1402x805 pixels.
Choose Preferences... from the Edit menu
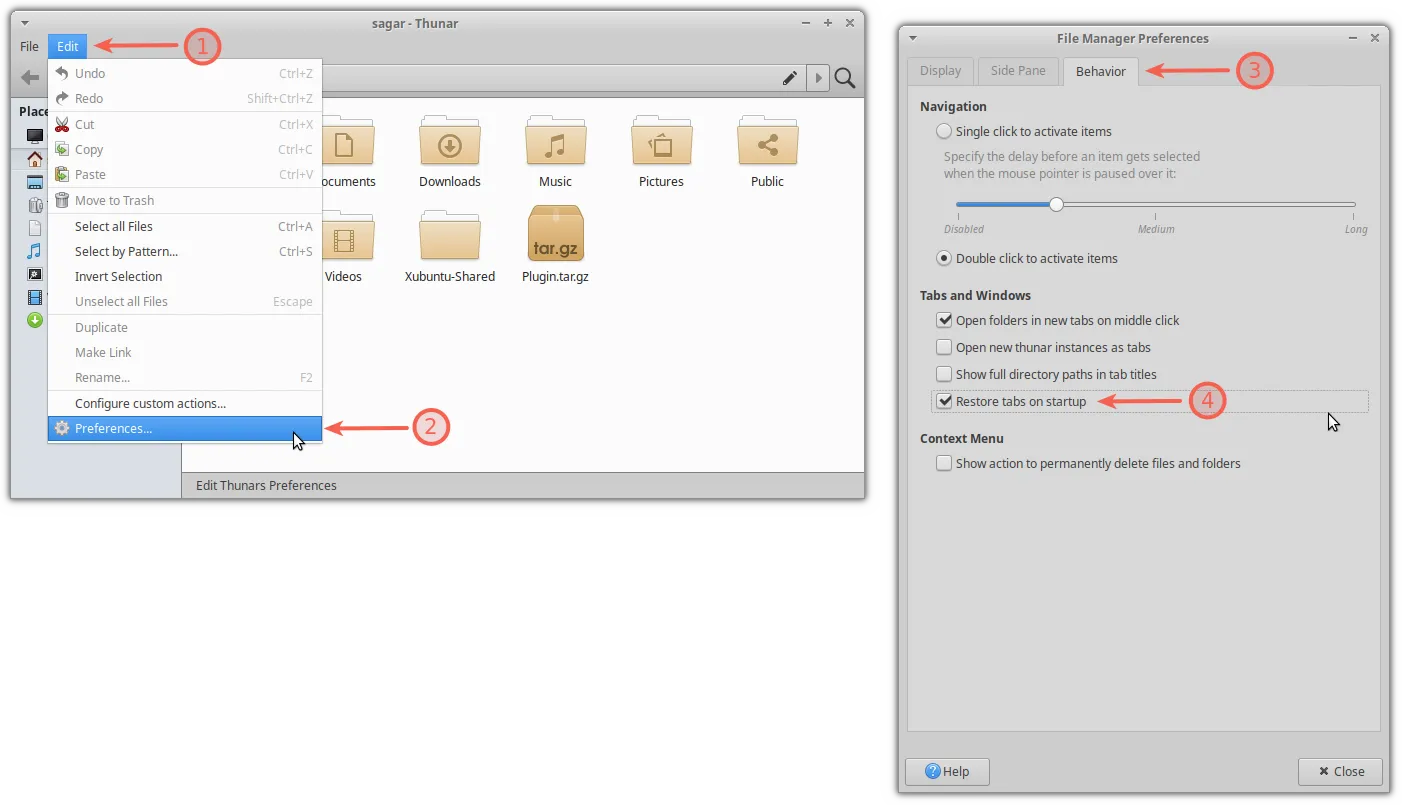pyautogui.click(x=113, y=428)
